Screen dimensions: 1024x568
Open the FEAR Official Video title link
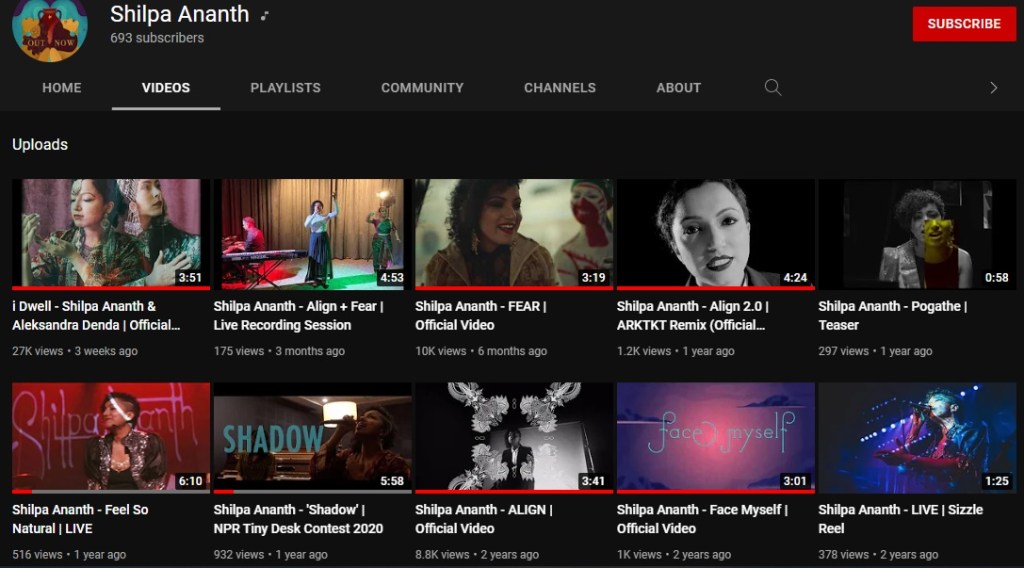coord(480,315)
